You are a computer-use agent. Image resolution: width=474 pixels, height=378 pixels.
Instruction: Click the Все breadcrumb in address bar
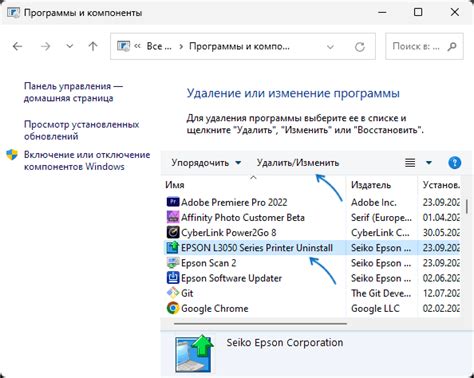[159, 46]
